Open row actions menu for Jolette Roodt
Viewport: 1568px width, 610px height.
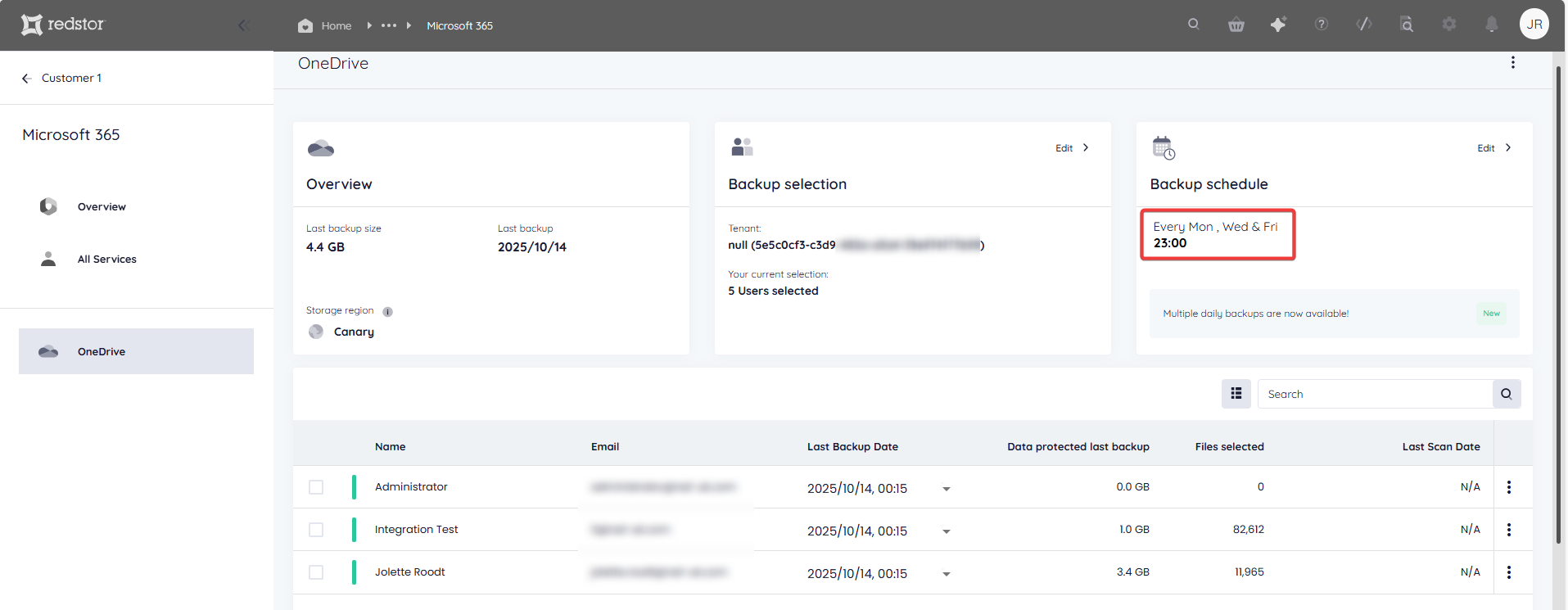click(1509, 572)
